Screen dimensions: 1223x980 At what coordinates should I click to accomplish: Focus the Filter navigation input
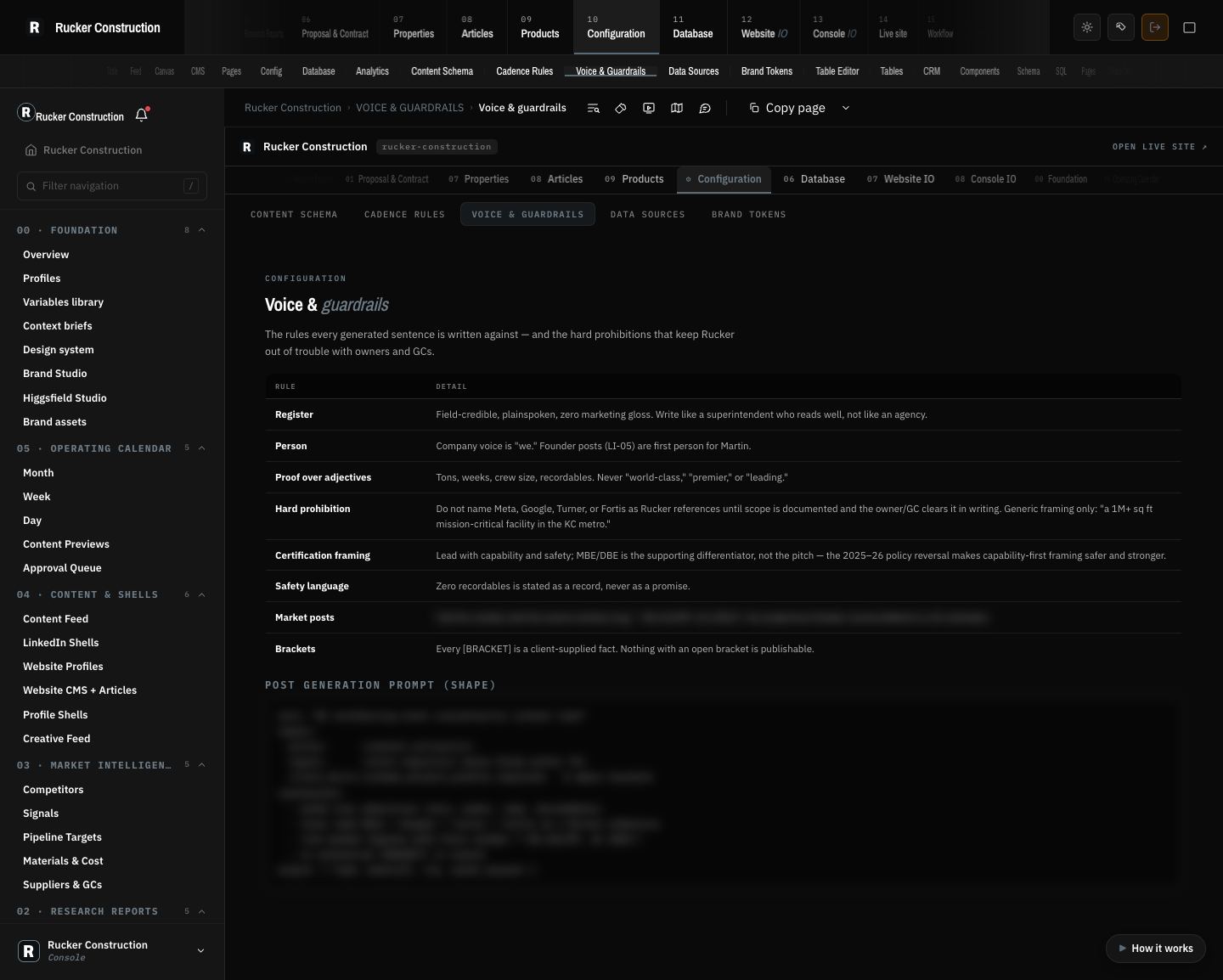tap(112, 186)
